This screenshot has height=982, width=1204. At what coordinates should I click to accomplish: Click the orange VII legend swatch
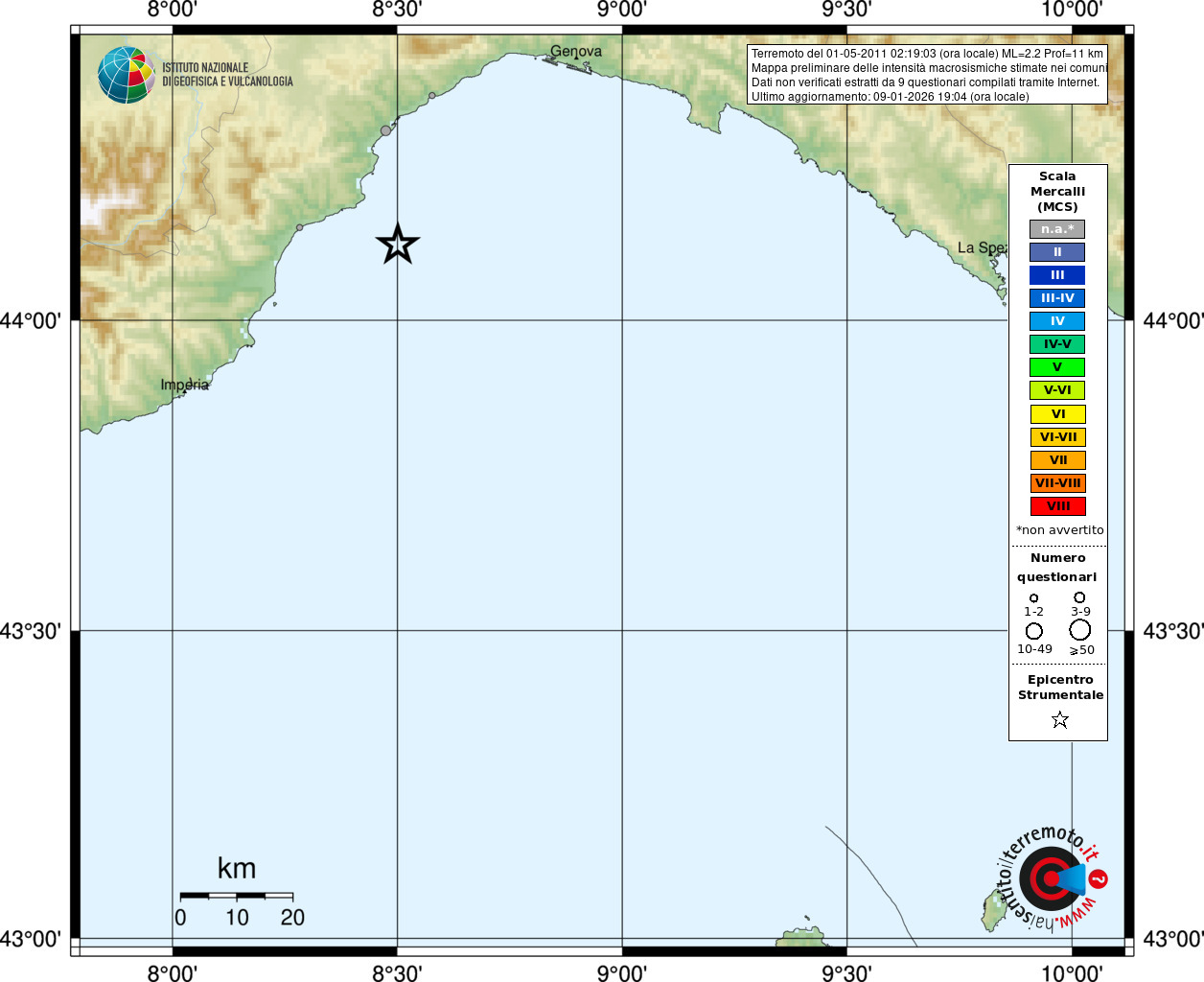pos(1057,460)
